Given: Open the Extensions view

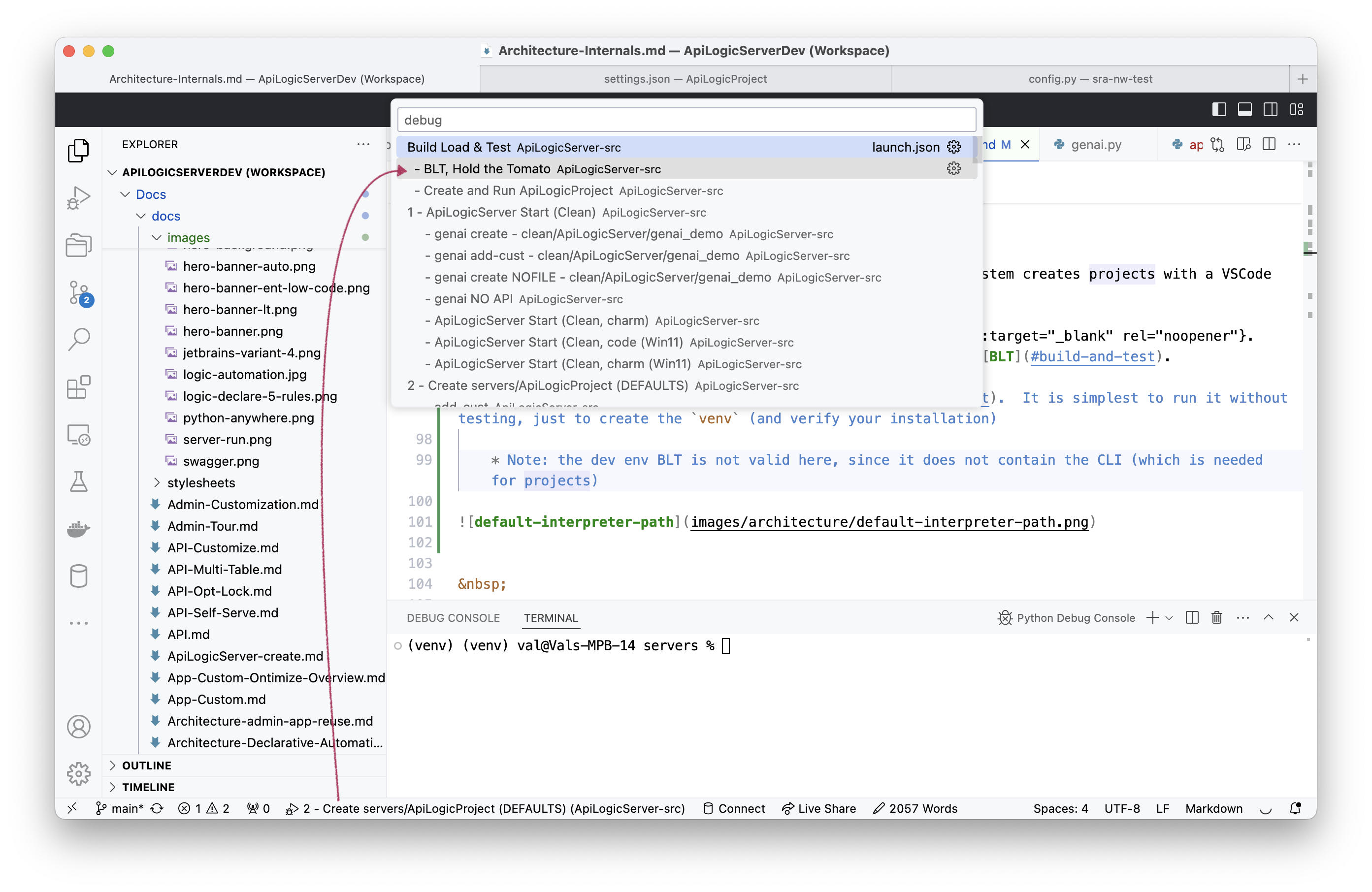Looking at the screenshot, I should click(x=78, y=387).
